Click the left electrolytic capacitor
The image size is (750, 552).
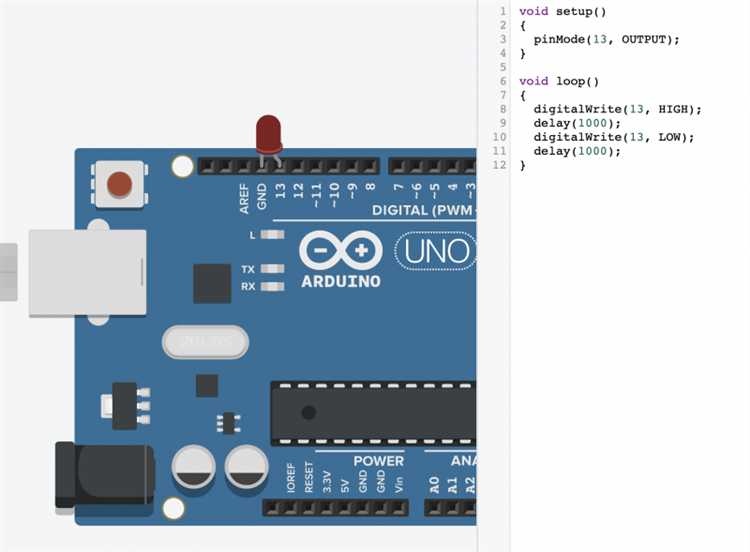(x=194, y=467)
